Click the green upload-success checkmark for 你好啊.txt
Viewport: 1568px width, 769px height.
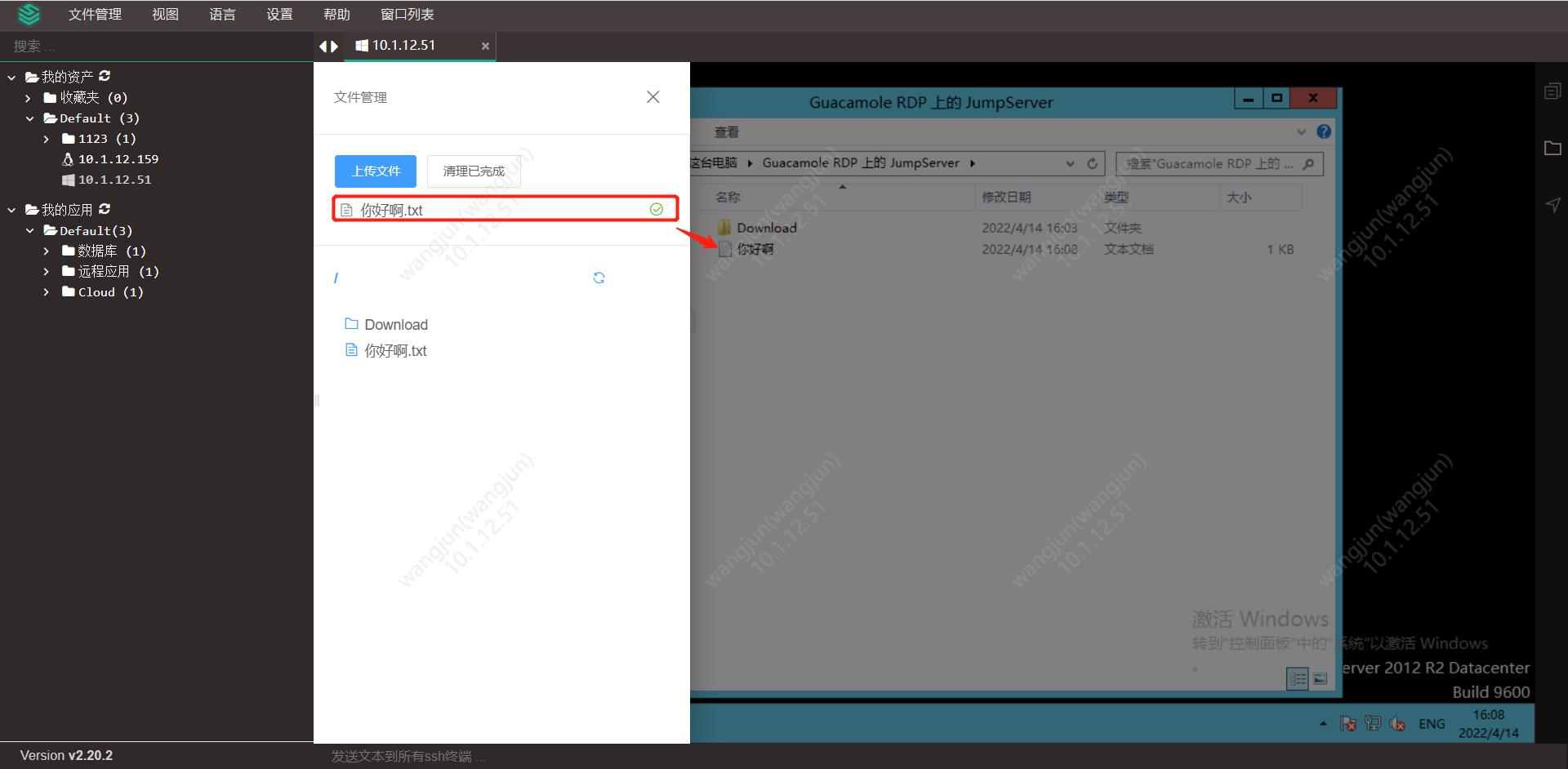pyautogui.click(x=656, y=209)
